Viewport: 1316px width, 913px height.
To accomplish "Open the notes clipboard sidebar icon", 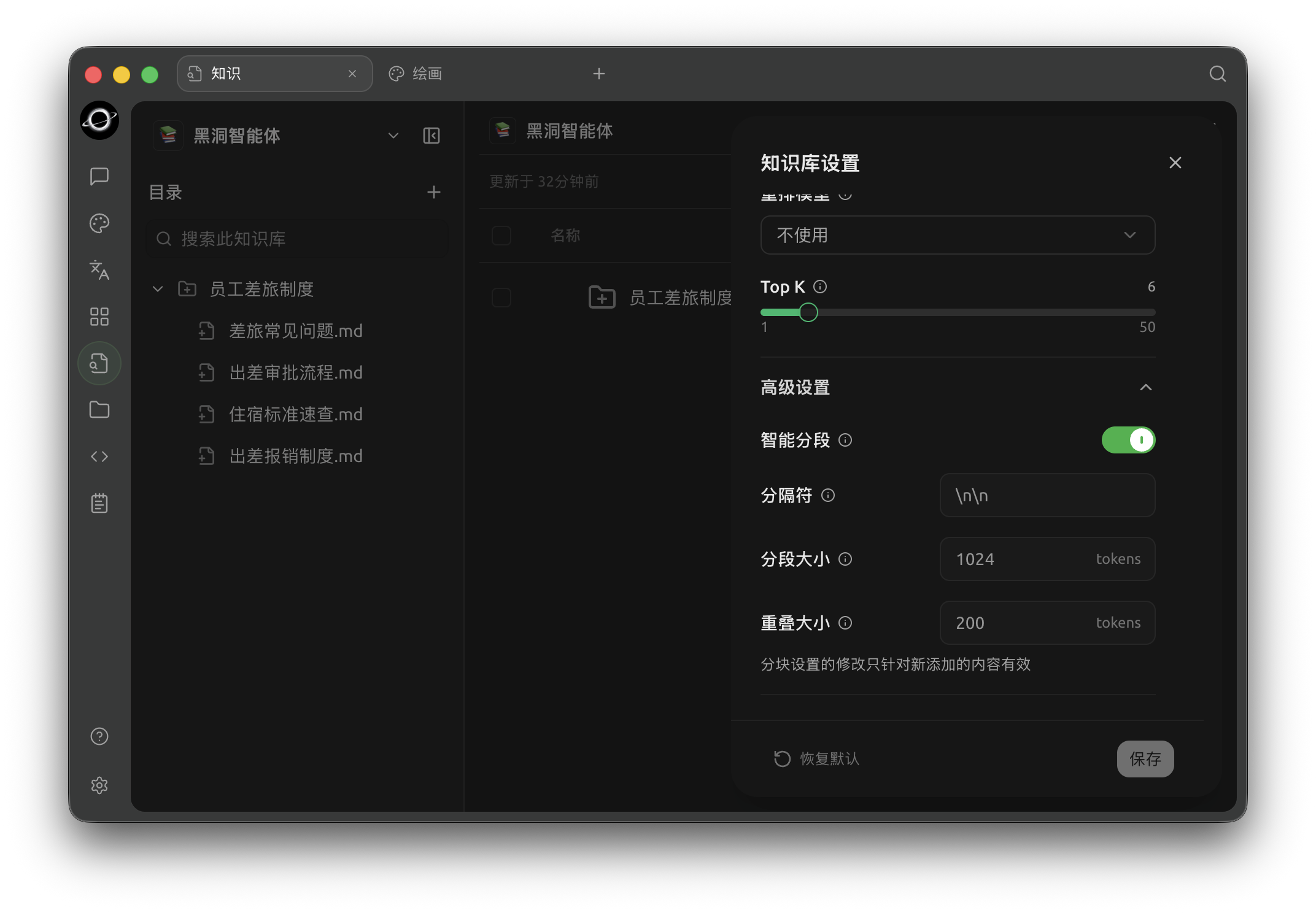I will 99,503.
